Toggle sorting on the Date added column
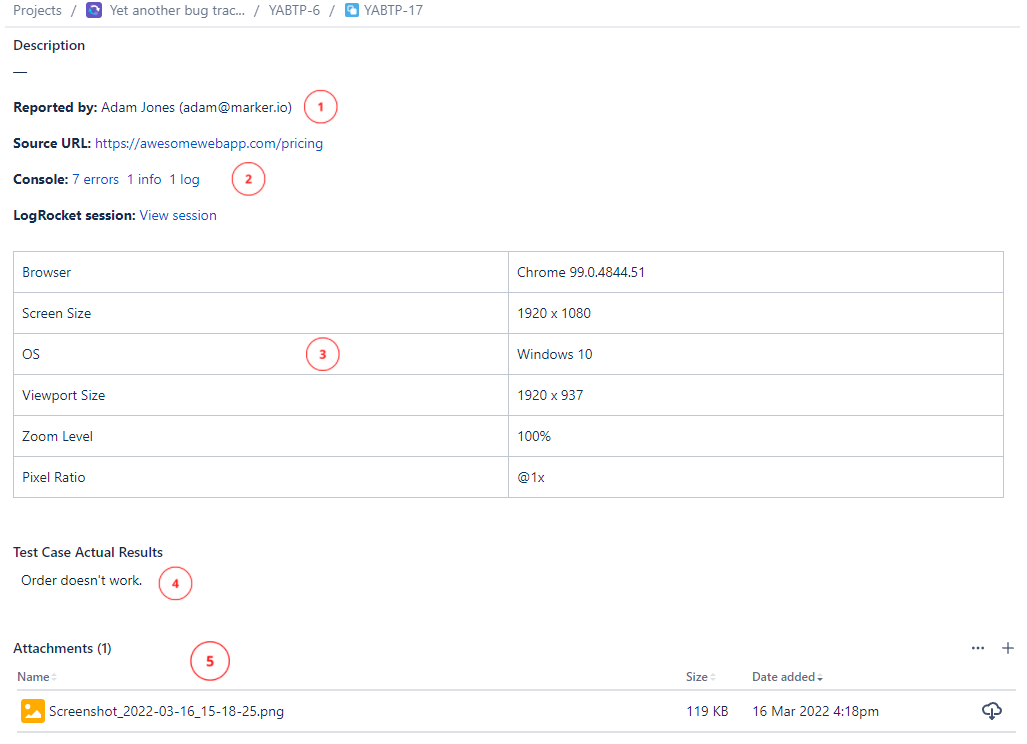This screenshot has width=1027, height=744. [786, 677]
